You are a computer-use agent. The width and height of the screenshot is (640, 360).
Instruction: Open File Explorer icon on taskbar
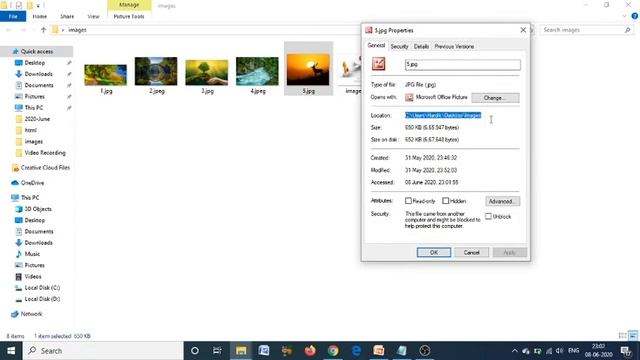click(x=241, y=351)
